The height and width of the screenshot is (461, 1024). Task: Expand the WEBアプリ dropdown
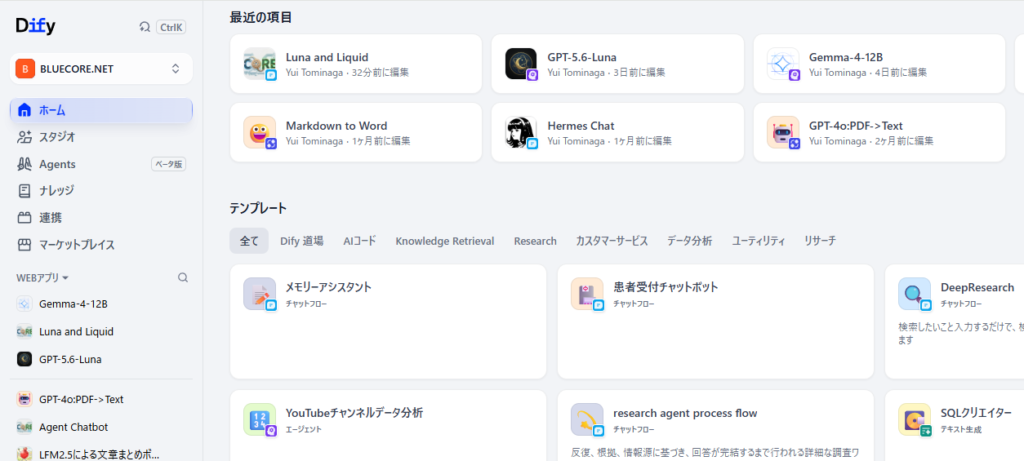pos(42,278)
